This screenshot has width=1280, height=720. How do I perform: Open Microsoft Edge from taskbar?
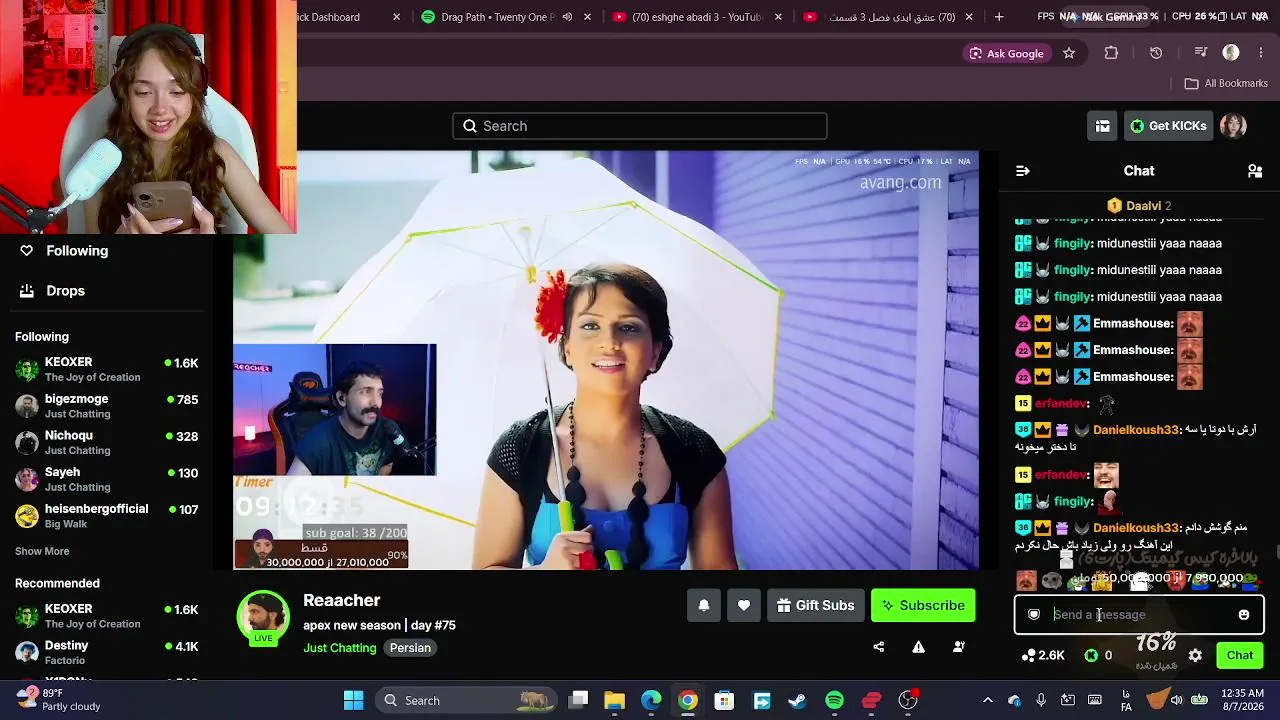pyautogui.click(x=651, y=700)
